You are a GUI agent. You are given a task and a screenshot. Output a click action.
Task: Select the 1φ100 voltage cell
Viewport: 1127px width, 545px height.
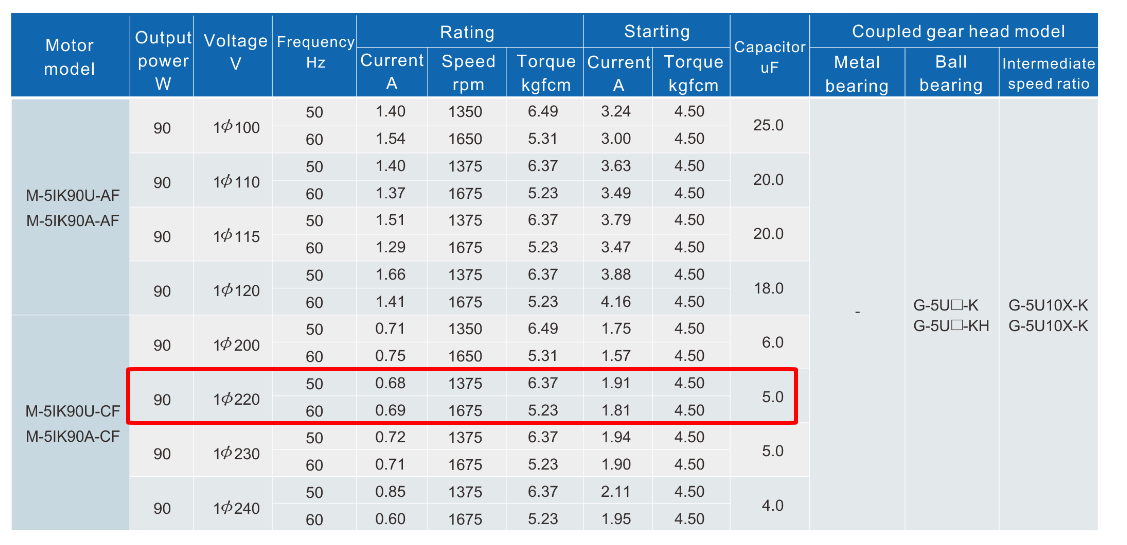[236, 127]
